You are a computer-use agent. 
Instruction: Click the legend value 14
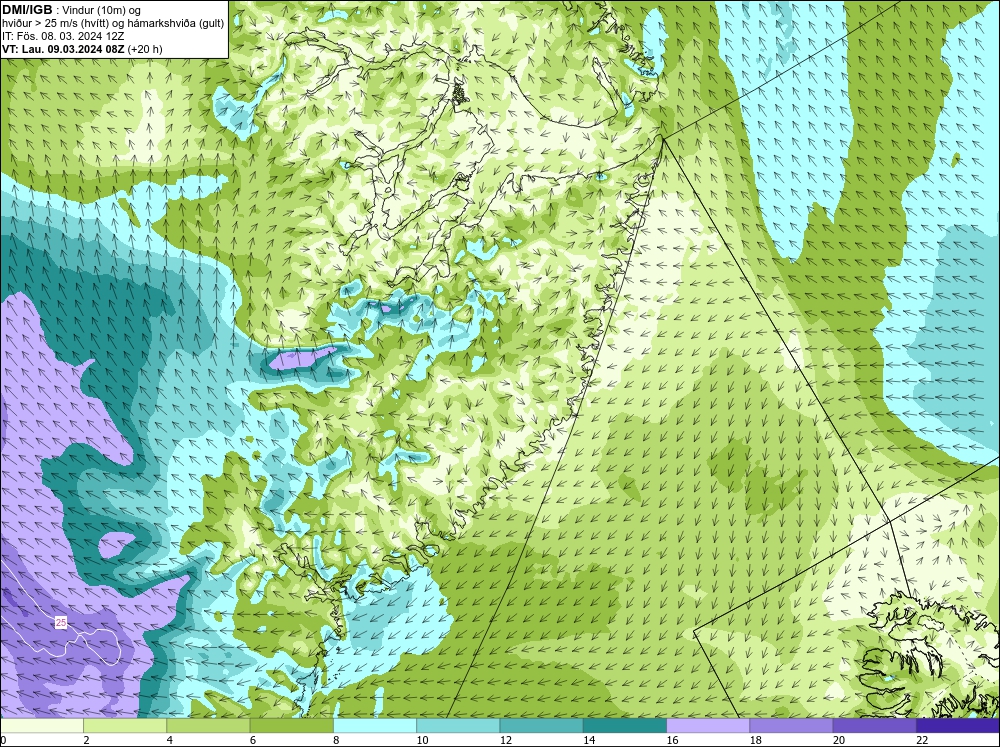pos(588,740)
